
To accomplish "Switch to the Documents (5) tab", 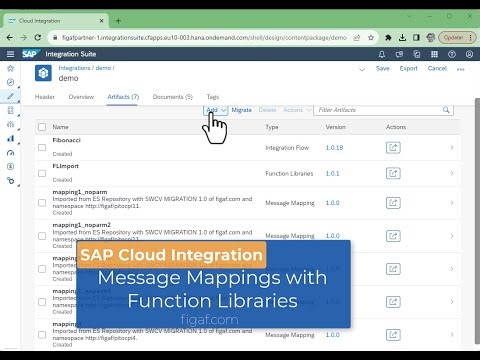I will pos(173,97).
